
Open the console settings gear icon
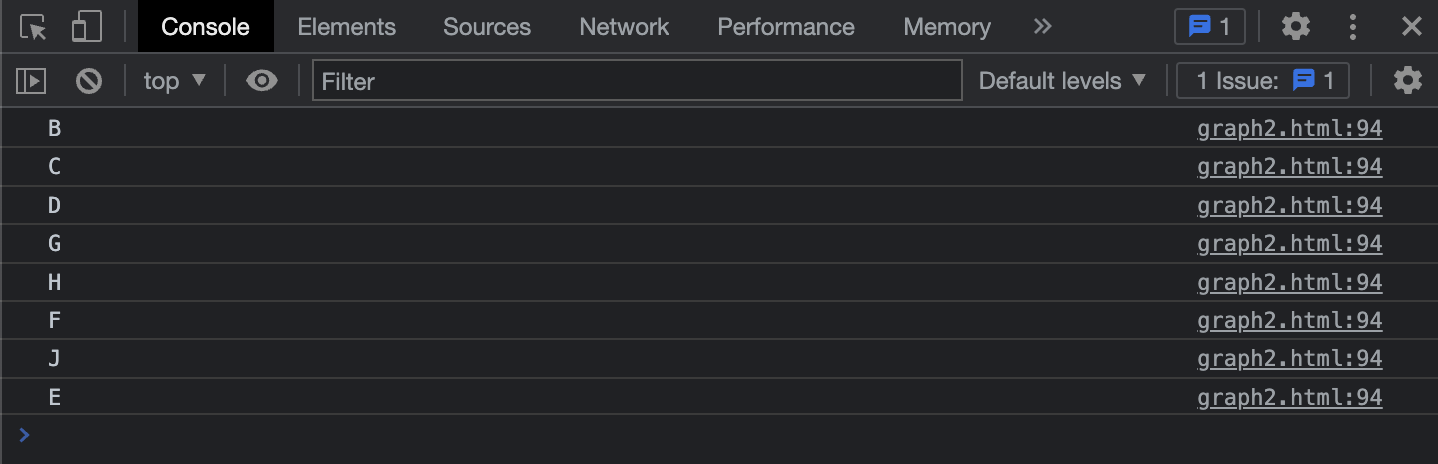pyautogui.click(x=1407, y=81)
